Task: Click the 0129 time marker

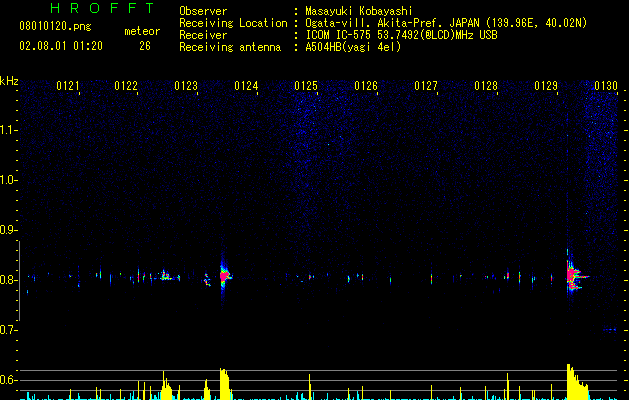Action: click(546, 86)
